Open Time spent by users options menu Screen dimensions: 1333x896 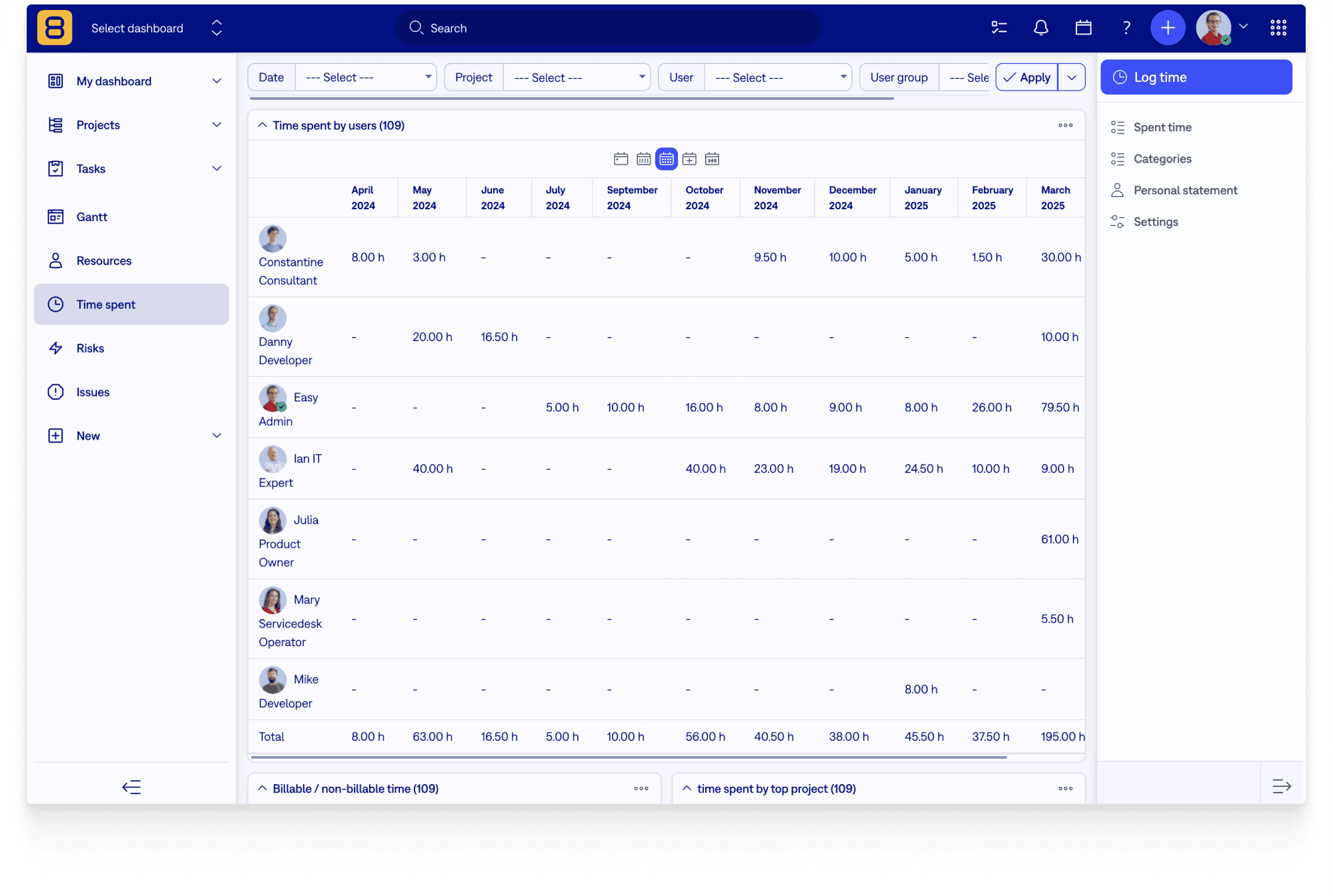(x=1066, y=125)
